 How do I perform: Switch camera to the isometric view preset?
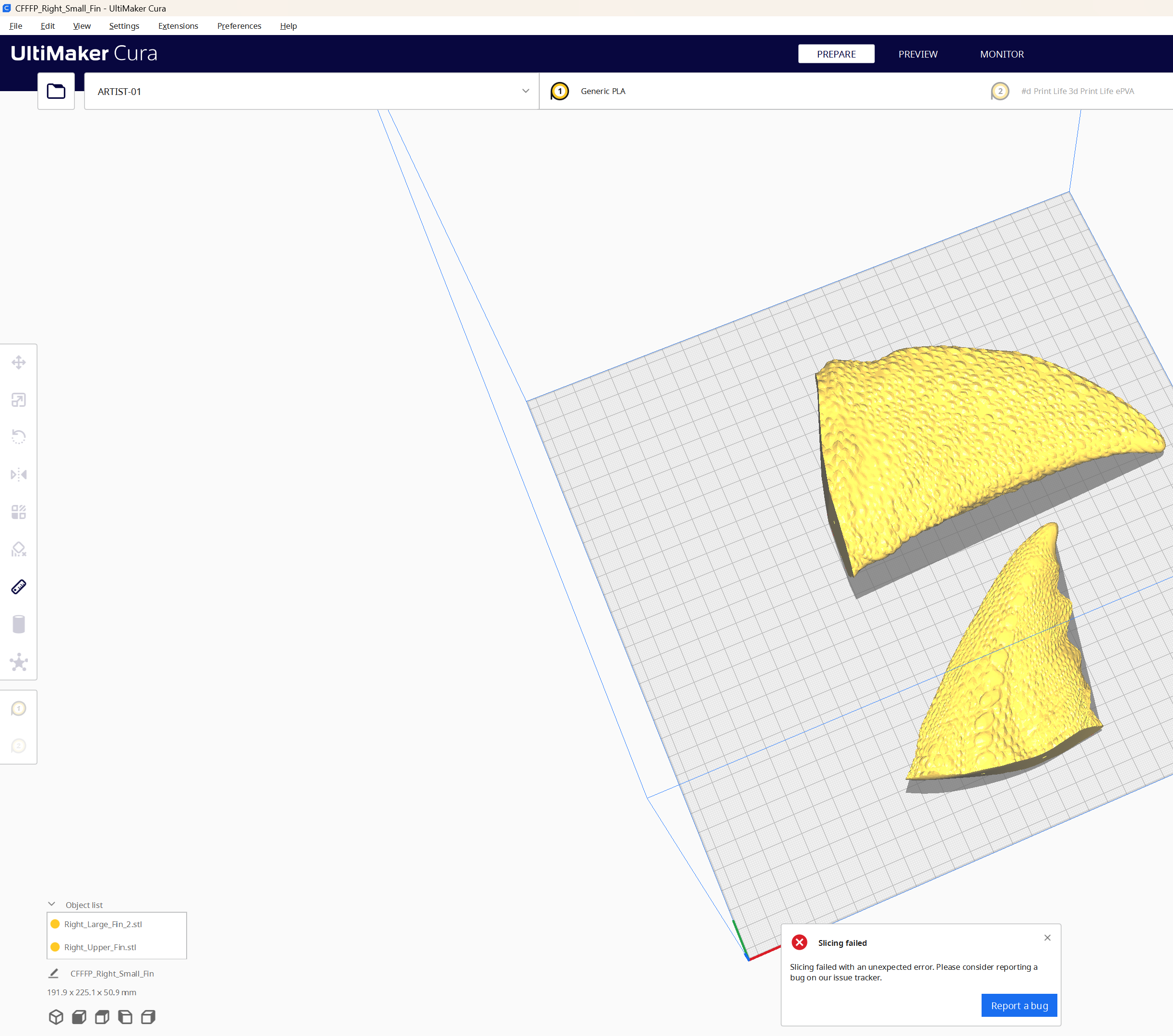click(x=56, y=1016)
